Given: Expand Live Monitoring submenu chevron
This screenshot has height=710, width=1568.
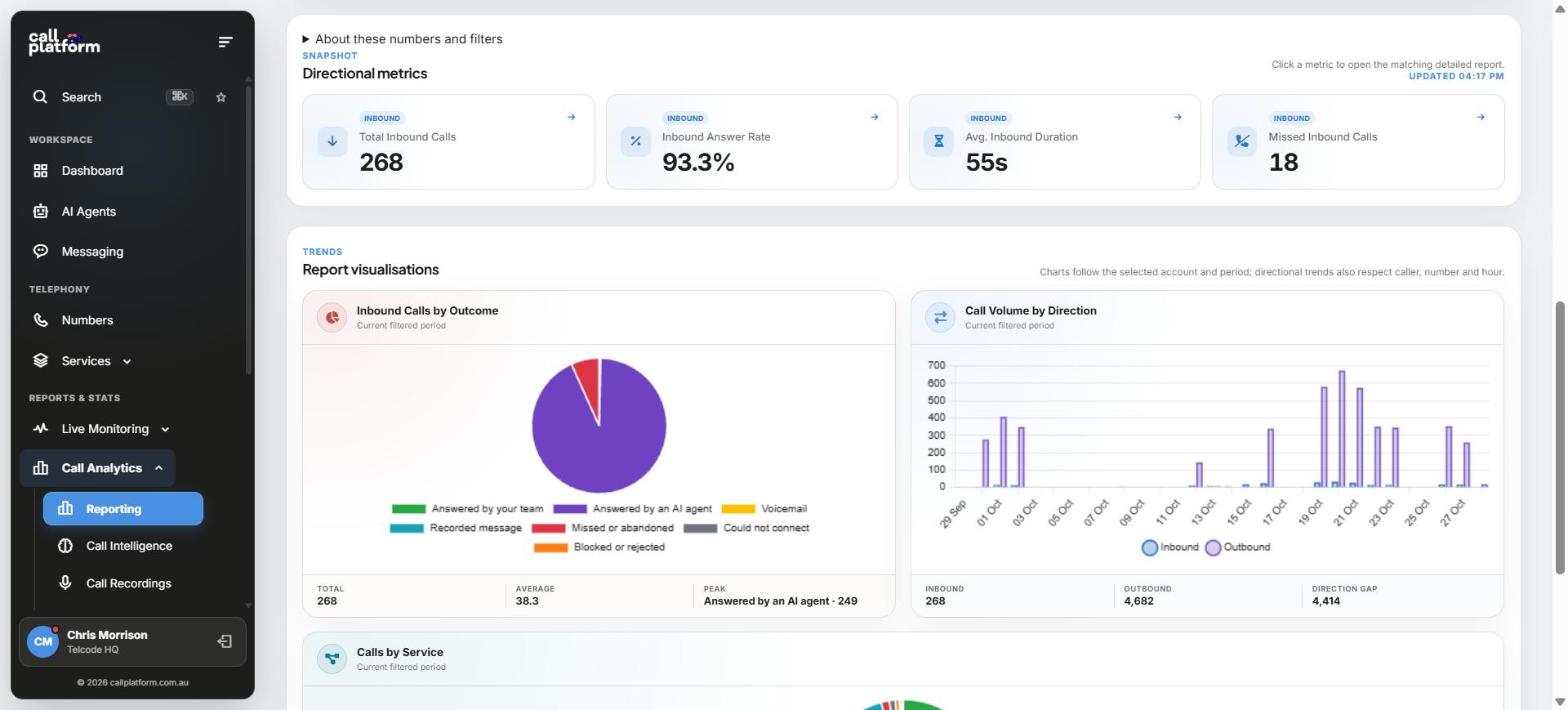Looking at the screenshot, I should (x=165, y=429).
